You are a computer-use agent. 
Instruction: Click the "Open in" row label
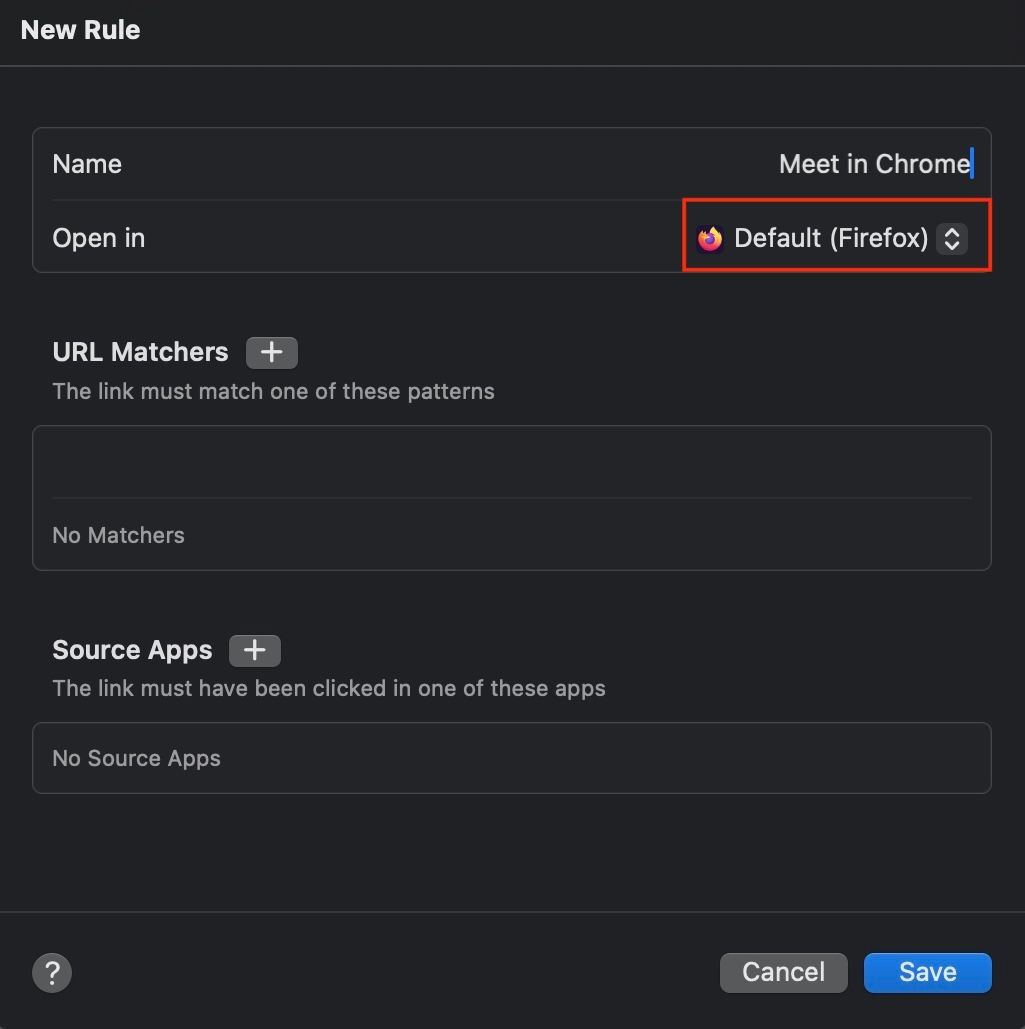[99, 238]
